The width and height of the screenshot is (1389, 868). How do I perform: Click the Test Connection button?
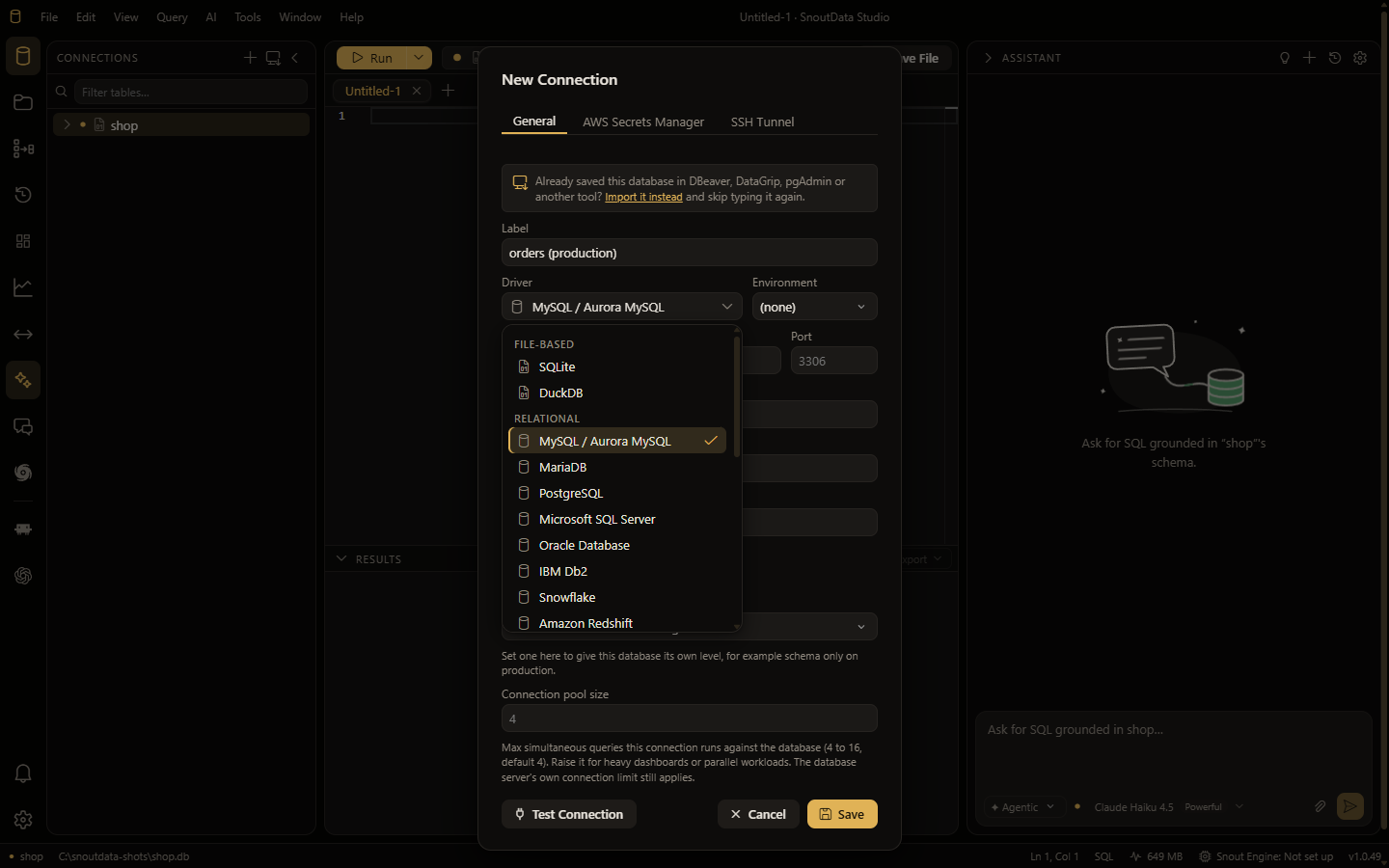click(x=569, y=814)
